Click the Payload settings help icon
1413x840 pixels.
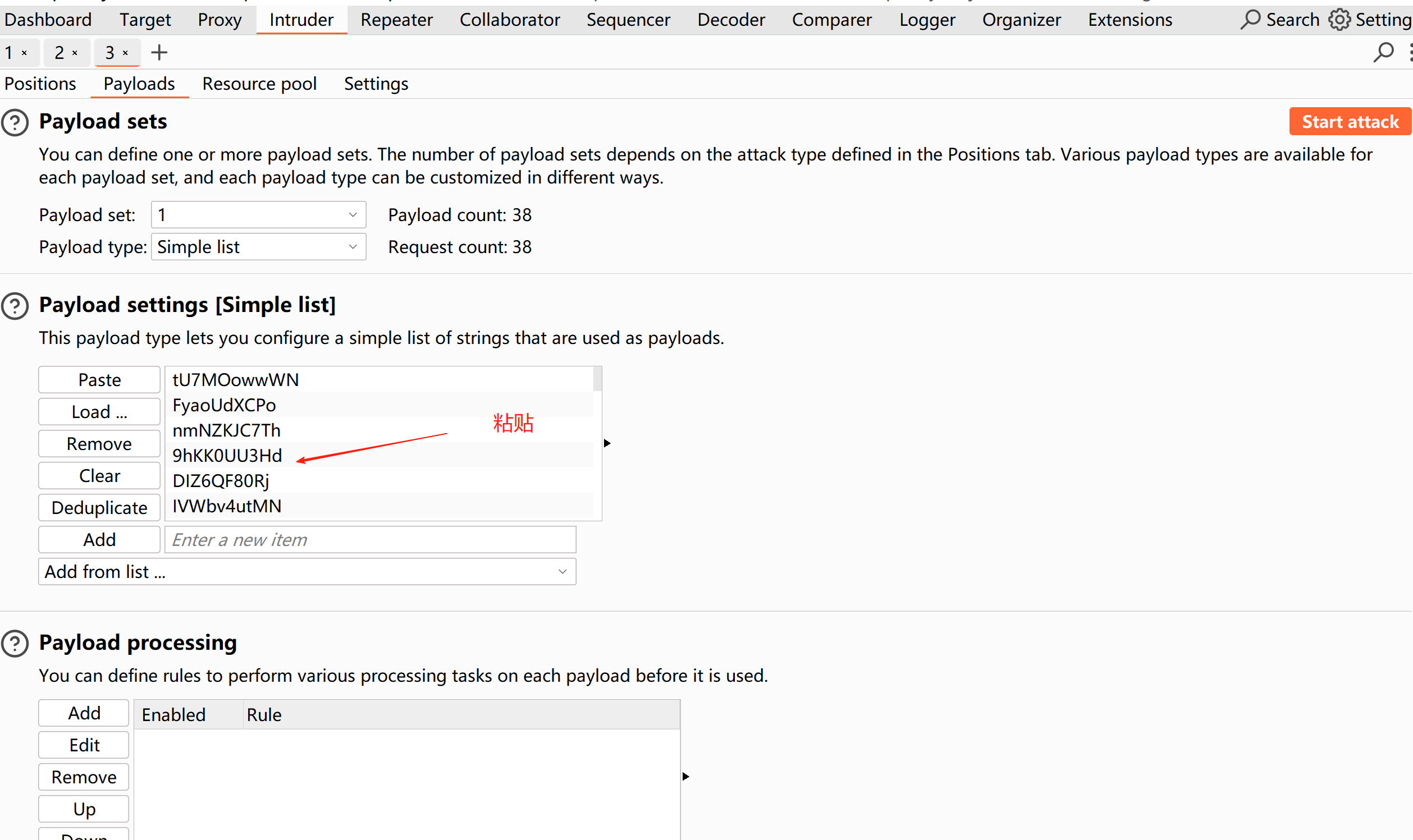[x=15, y=306]
